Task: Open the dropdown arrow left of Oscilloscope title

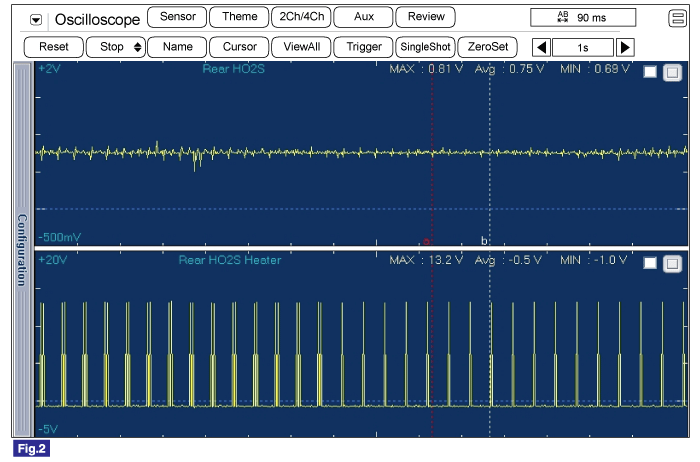Action: pos(37,19)
